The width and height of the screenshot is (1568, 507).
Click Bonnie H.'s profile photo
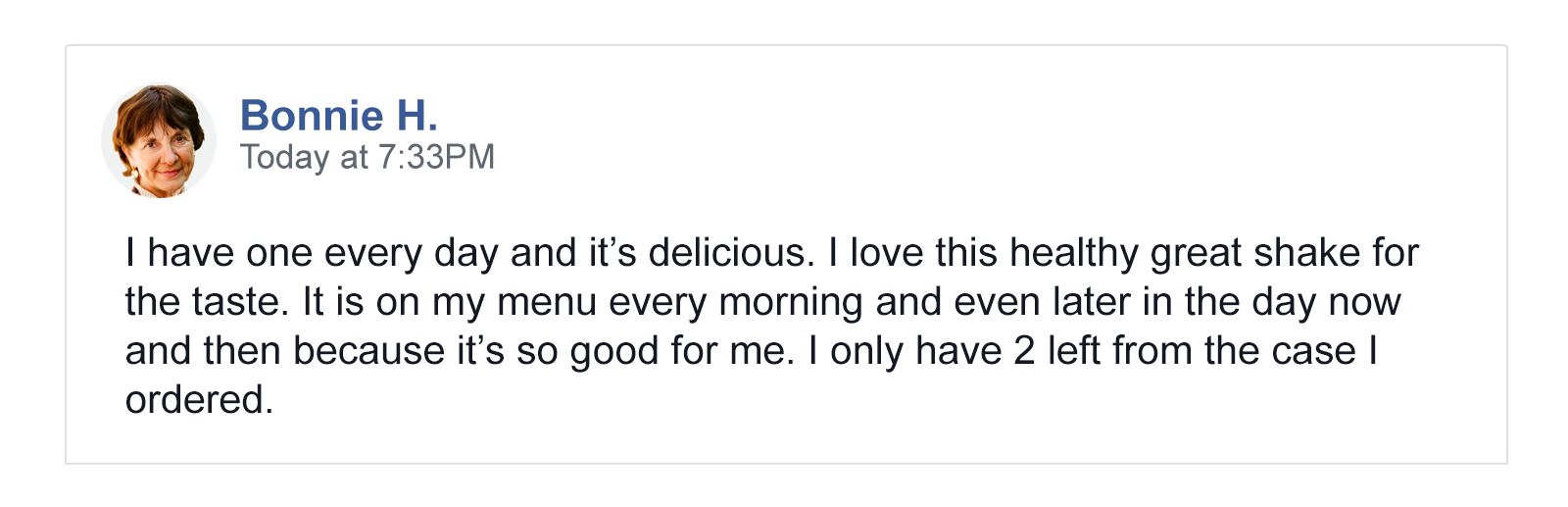tap(158, 141)
